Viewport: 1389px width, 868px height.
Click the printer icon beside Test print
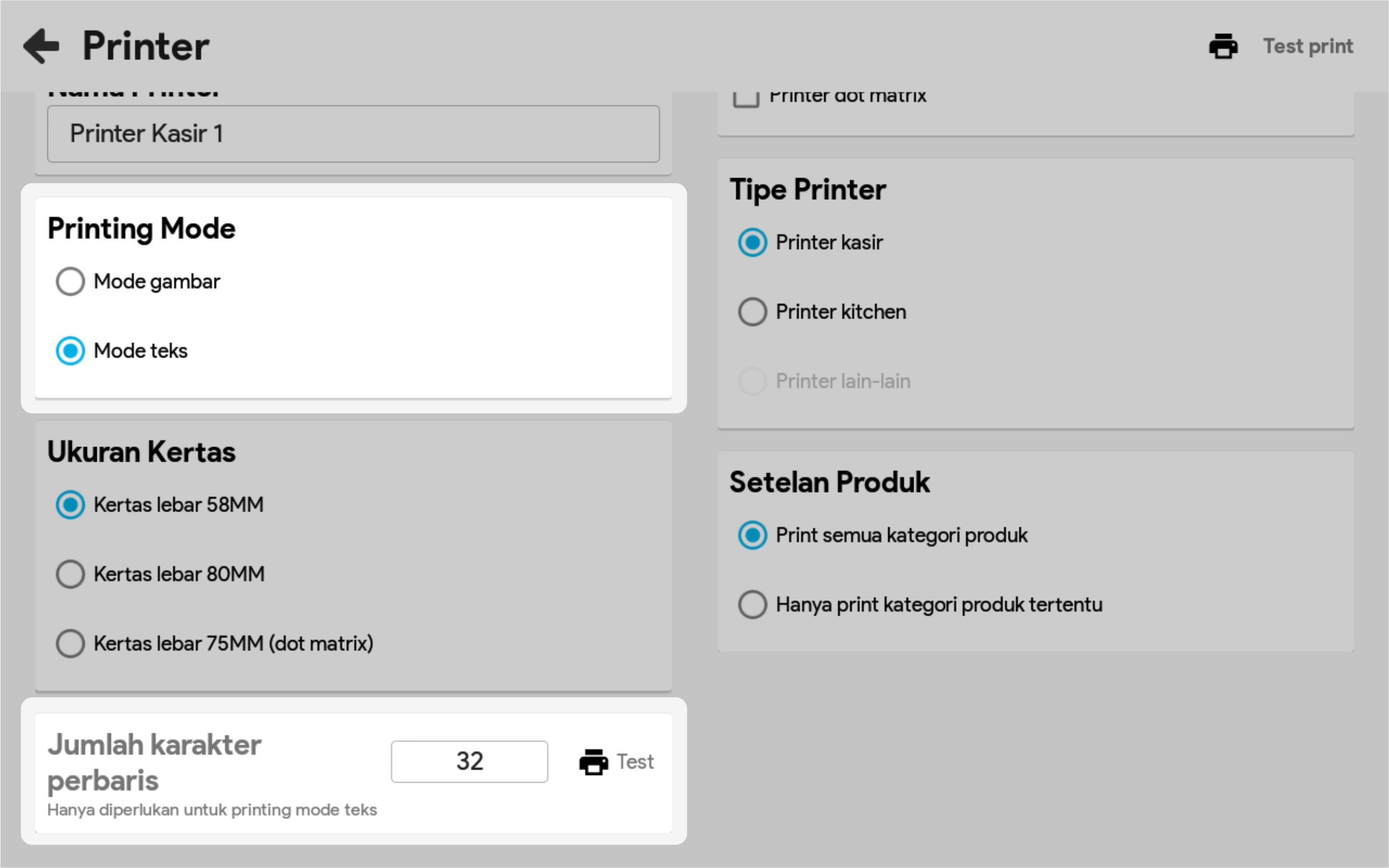pyautogui.click(x=1223, y=46)
